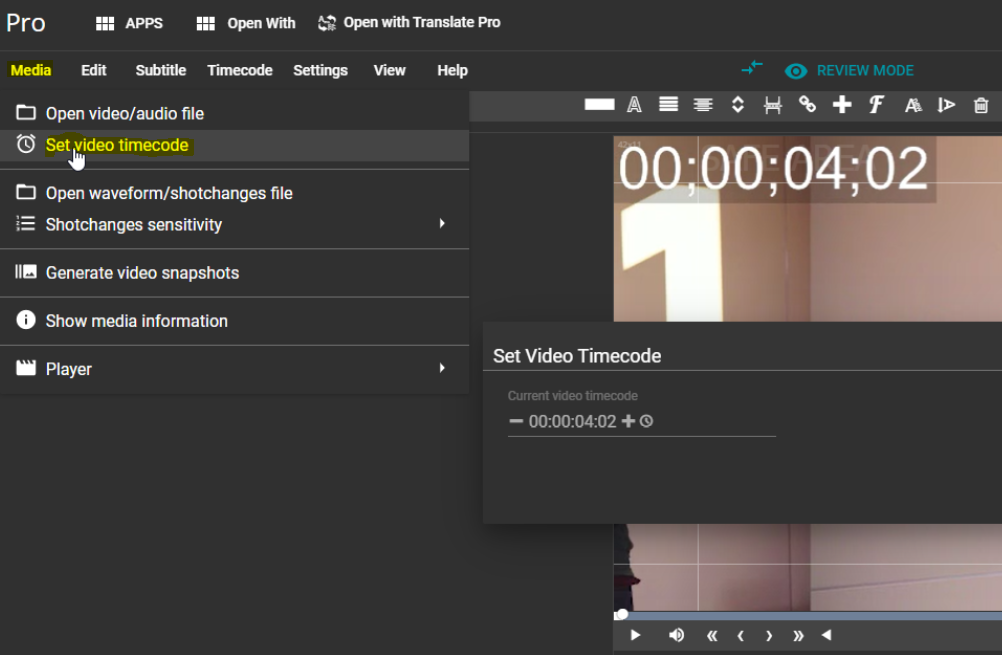Click the up-down chevron expander in toolbar
Viewport: 1002px width, 655px height.
pyautogui.click(x=738, y=105)
